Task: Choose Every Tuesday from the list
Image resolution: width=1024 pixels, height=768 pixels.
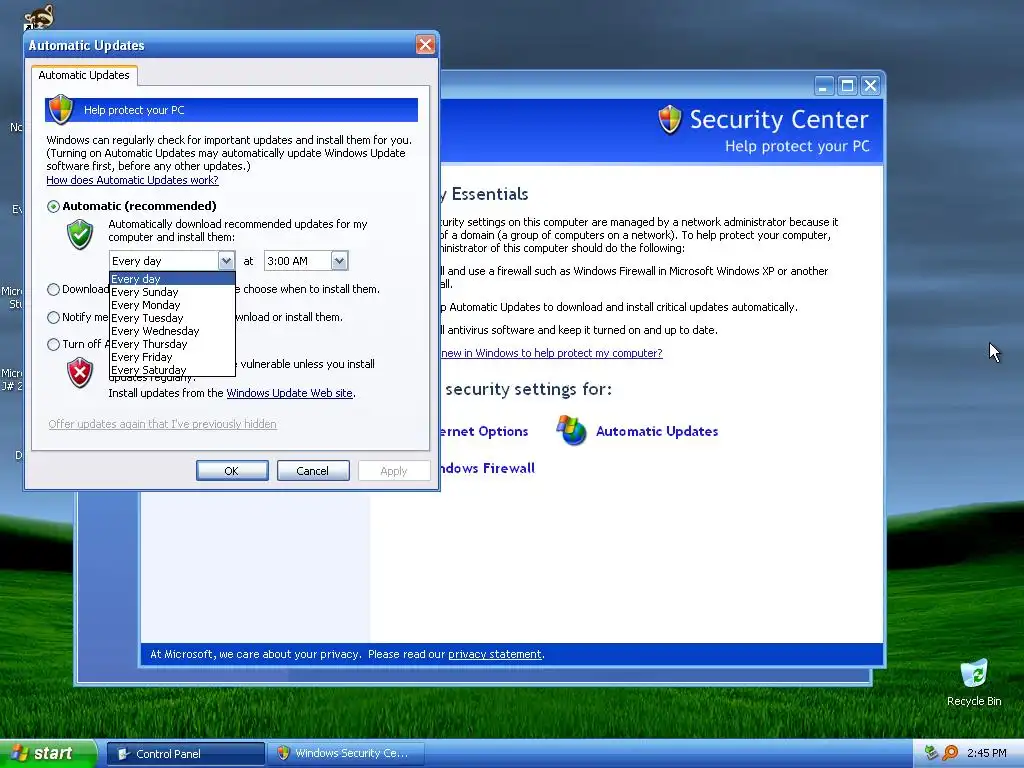Action: [172, 318]
